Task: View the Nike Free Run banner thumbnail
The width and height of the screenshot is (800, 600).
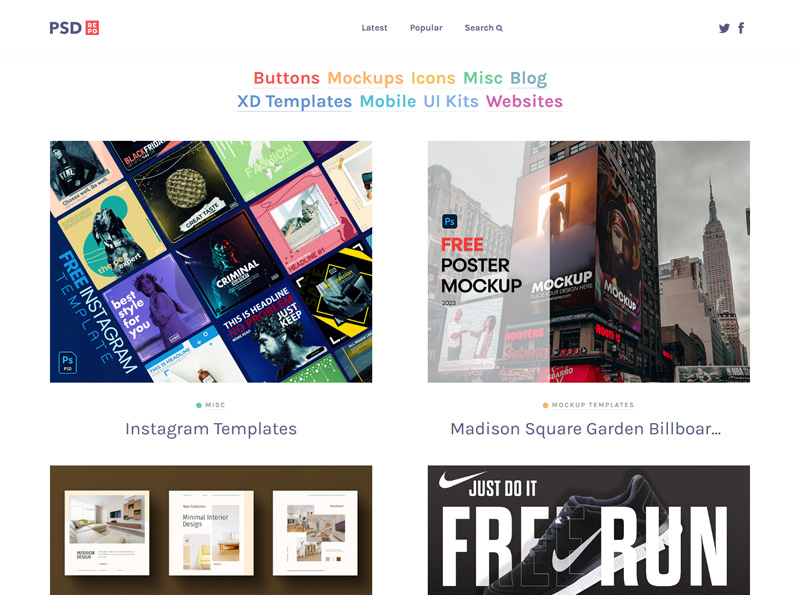Action: point(589,530)
